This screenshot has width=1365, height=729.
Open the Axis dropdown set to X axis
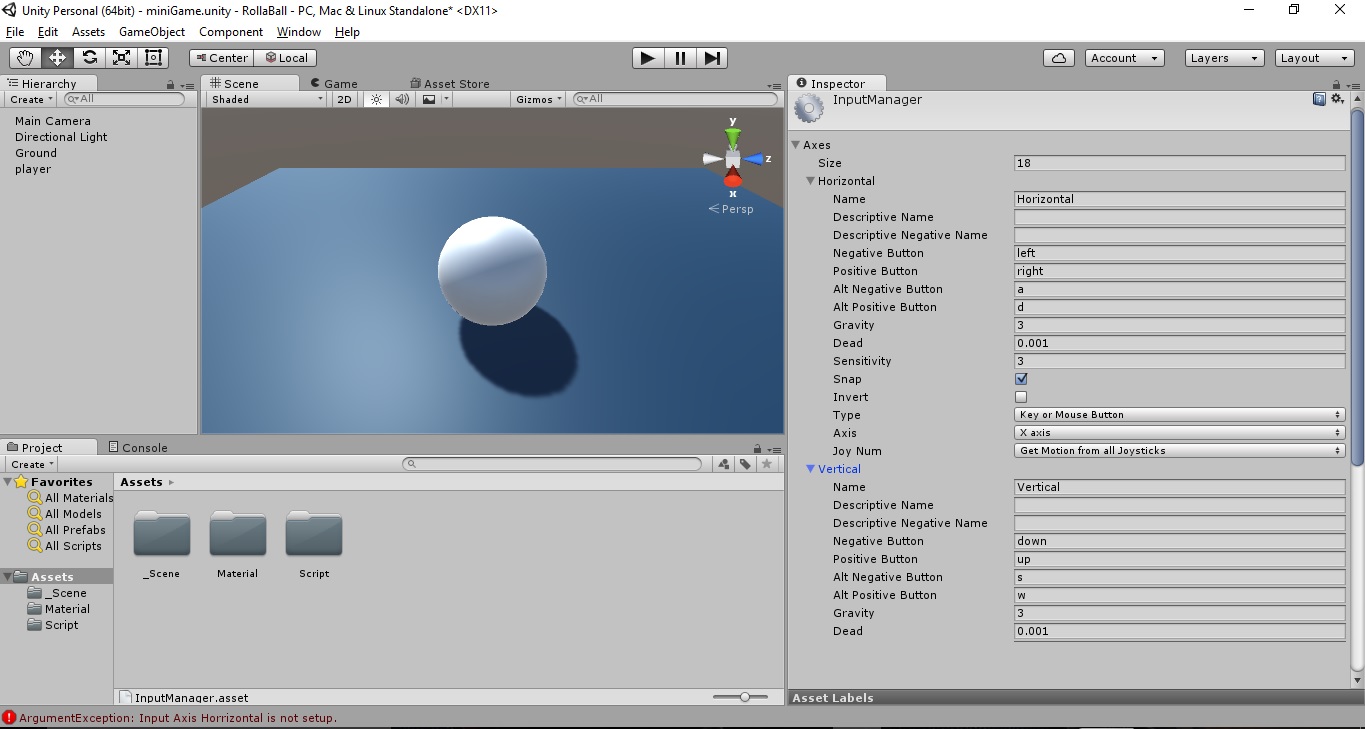tap(1179, 432)
